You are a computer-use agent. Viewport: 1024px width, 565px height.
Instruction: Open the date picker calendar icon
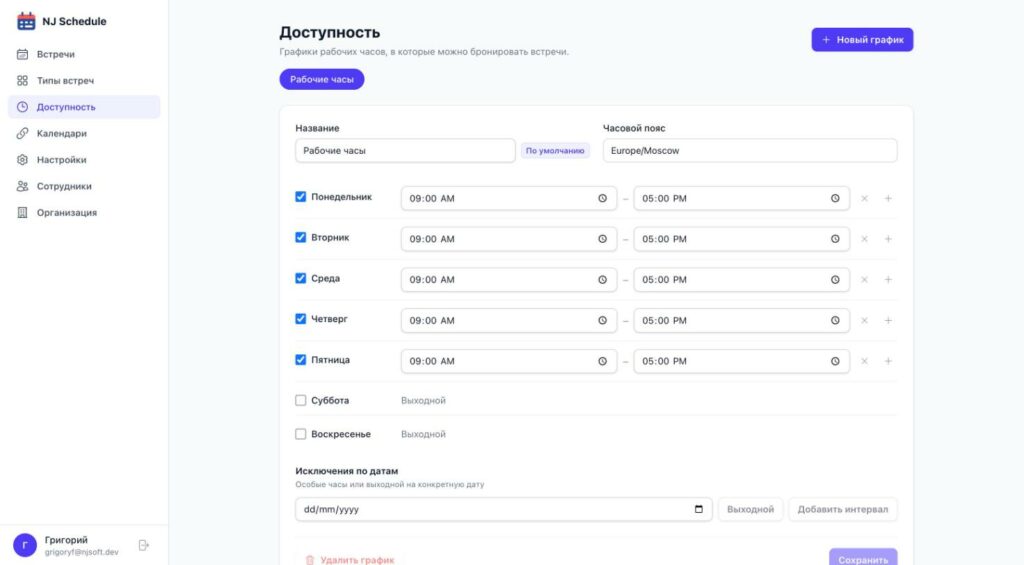point(698,509)
